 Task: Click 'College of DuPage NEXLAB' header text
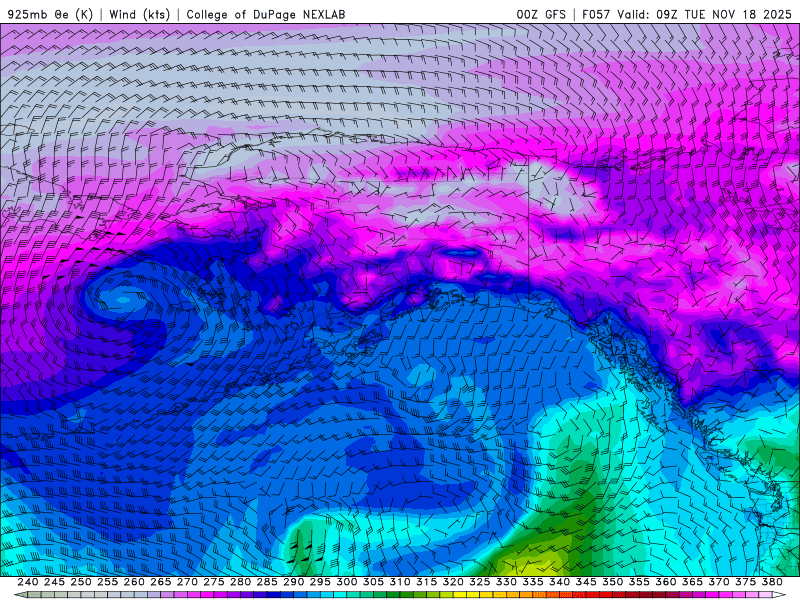266,14
